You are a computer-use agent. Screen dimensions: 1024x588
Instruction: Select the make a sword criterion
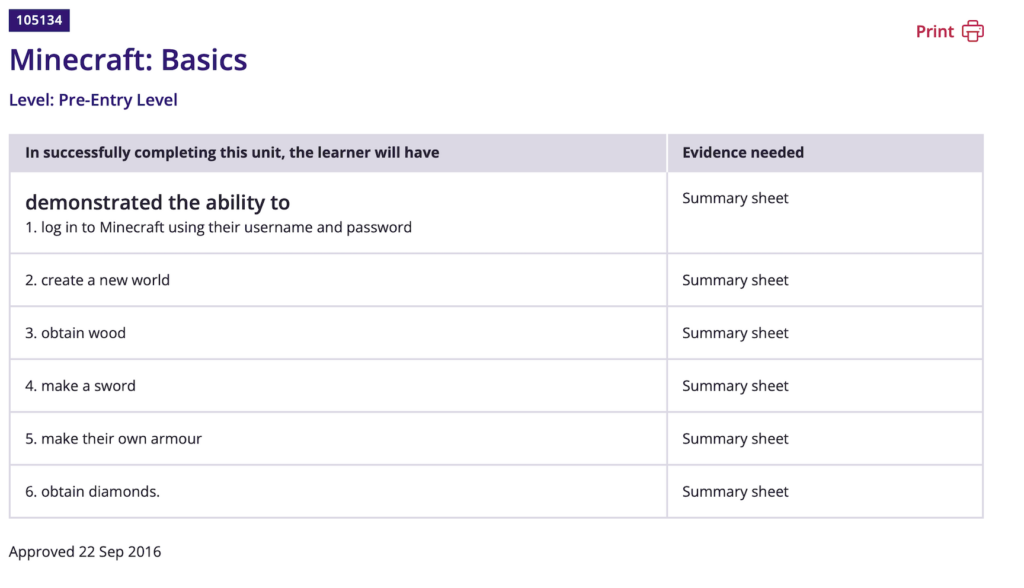[x=80, y=386]
